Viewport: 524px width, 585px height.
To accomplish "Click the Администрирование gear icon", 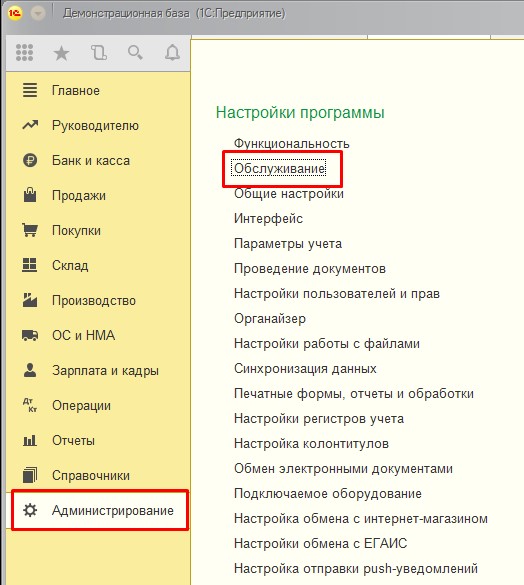I will [x=30, y=510].
